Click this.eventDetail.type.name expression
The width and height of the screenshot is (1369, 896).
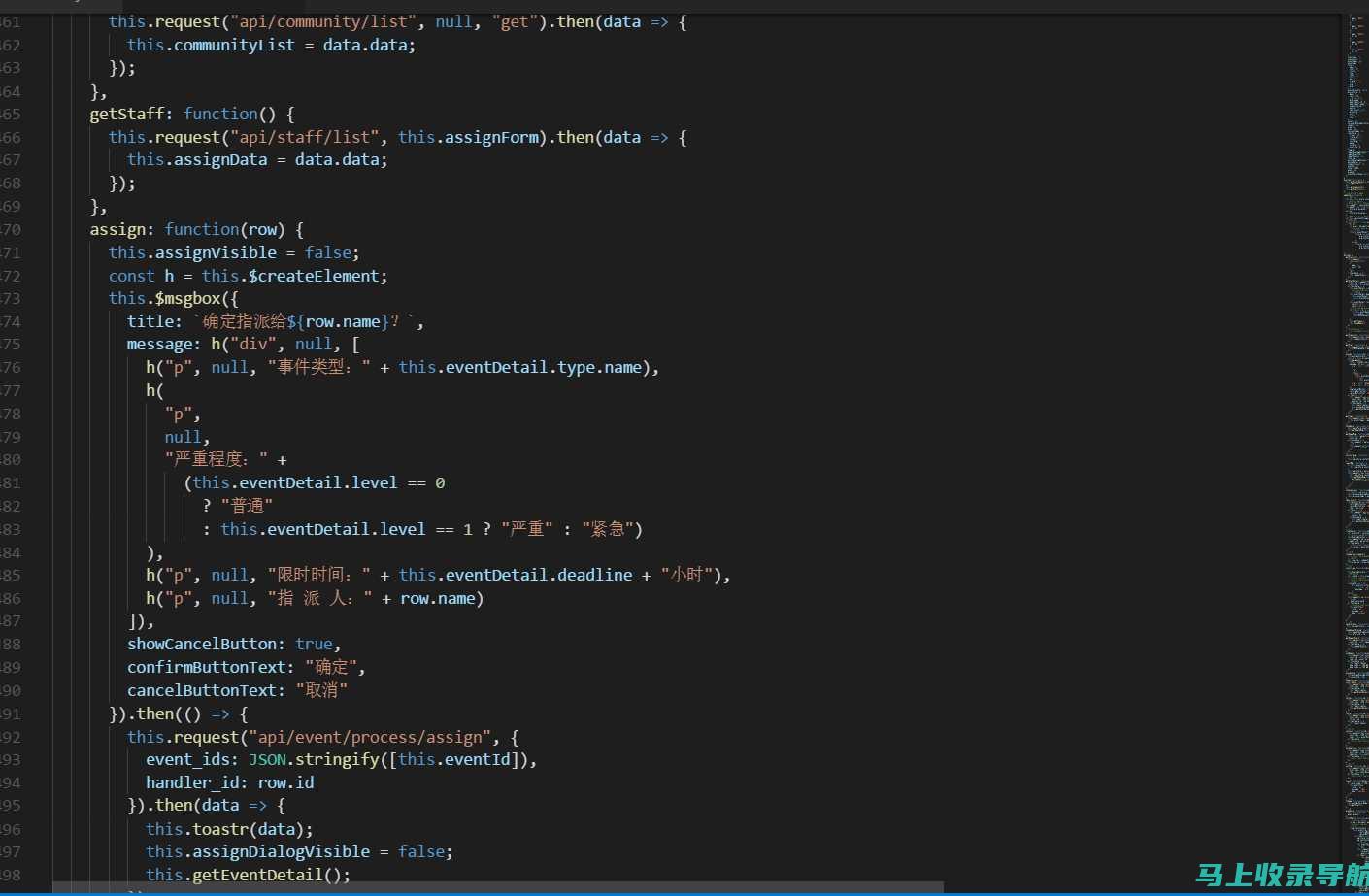520,367
